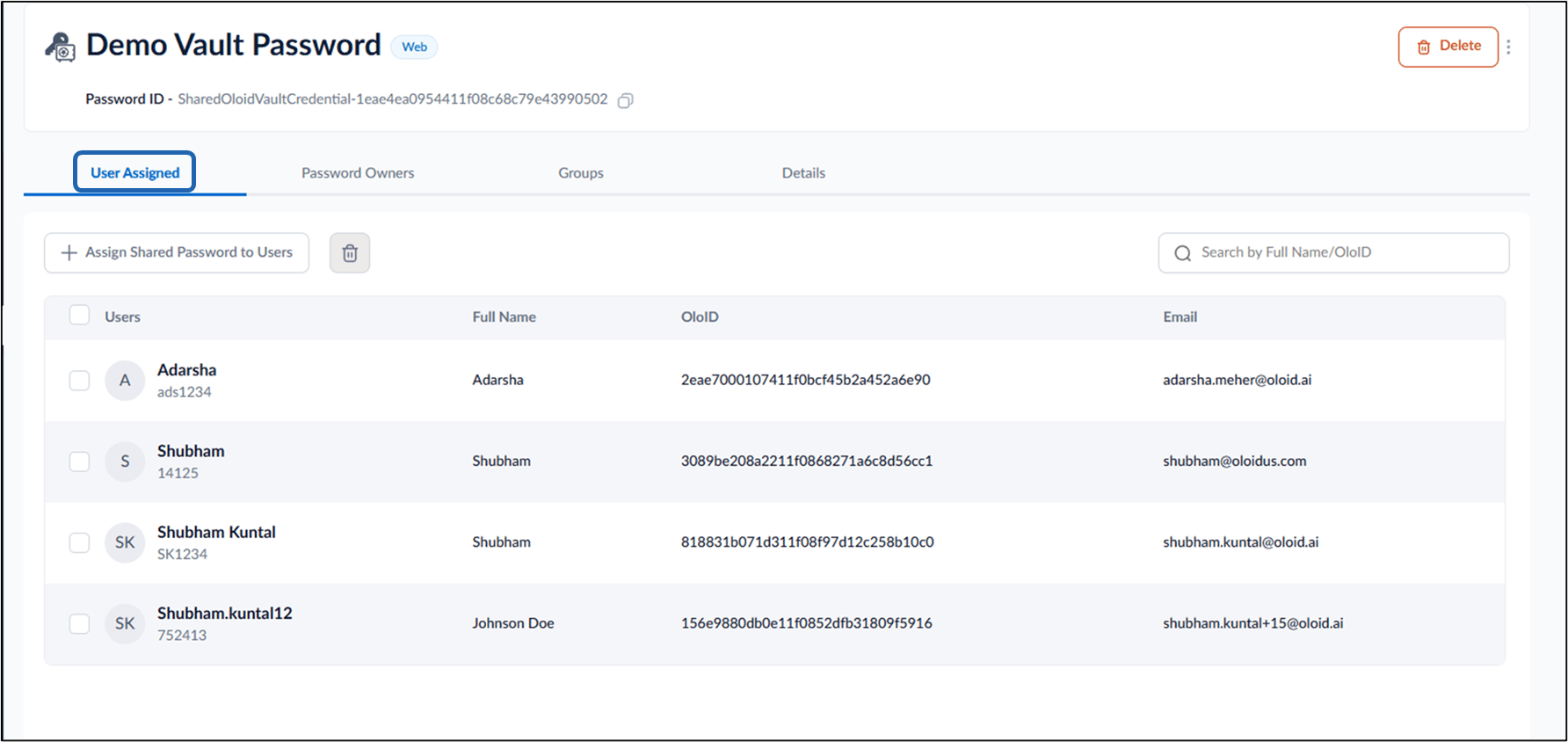
Task: Click the Email column header
Action: (1180, 316)
